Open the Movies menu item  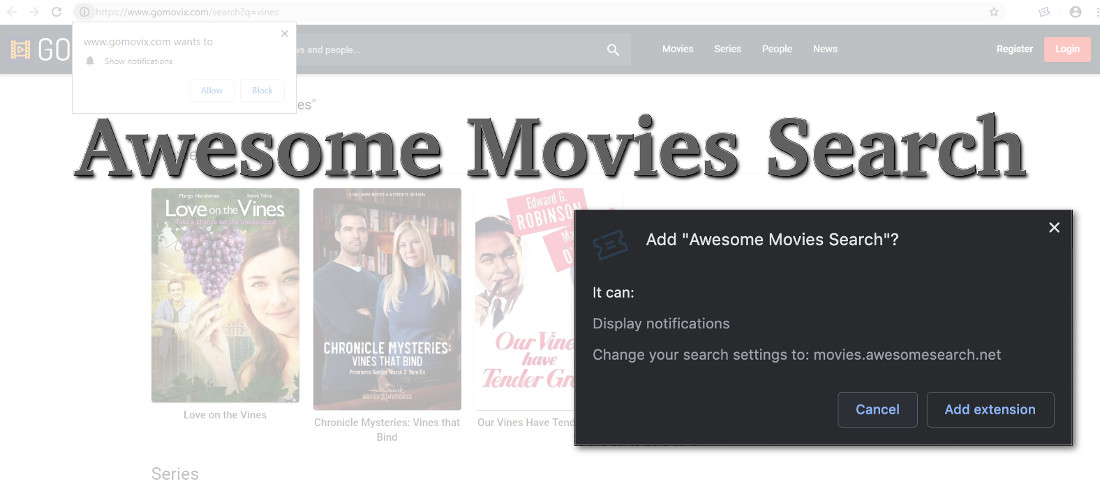pos(678,49)
